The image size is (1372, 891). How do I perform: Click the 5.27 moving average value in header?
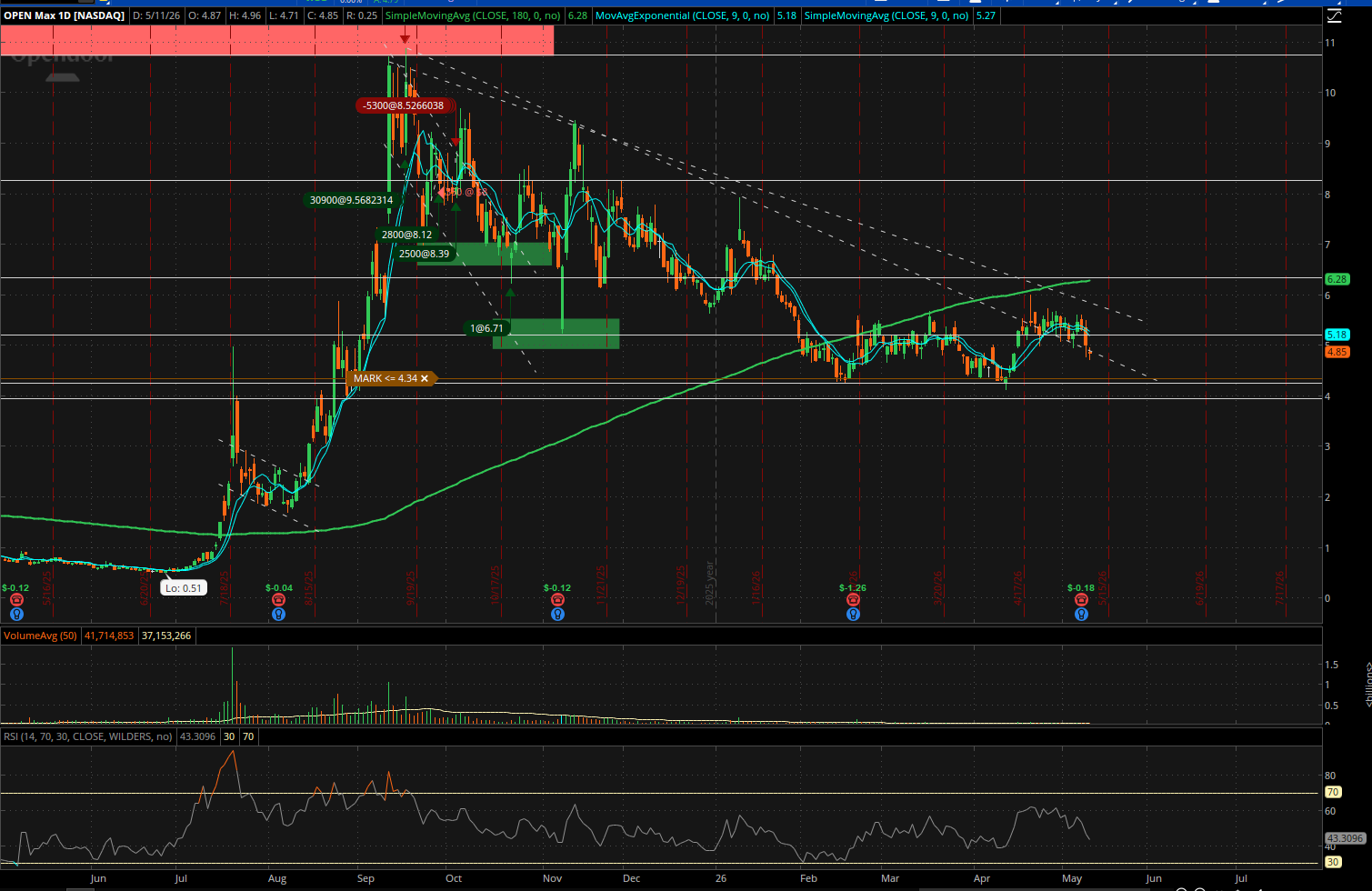pyautogui.click(x=986, y=15)
